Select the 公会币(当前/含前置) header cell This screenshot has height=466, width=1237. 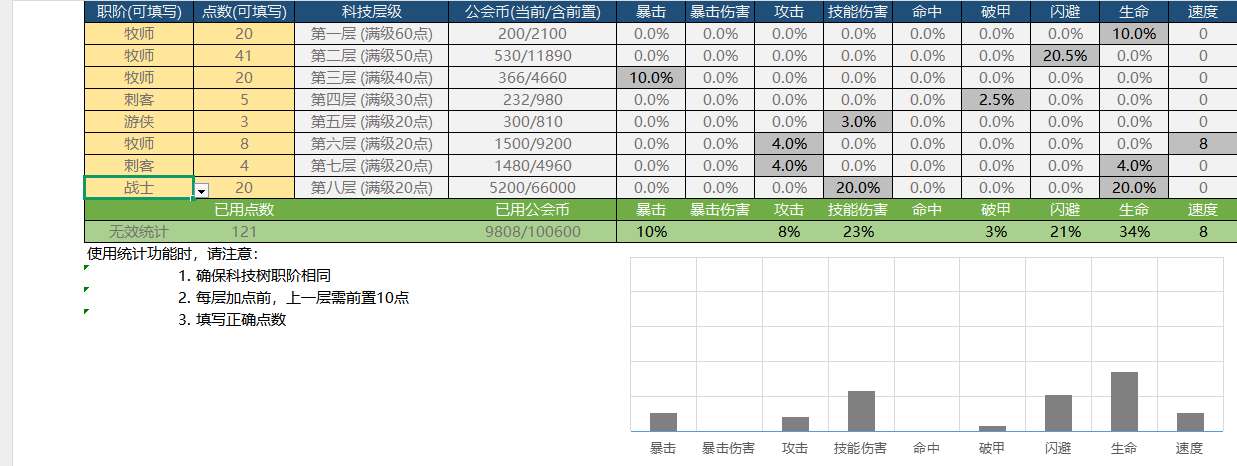533,11
